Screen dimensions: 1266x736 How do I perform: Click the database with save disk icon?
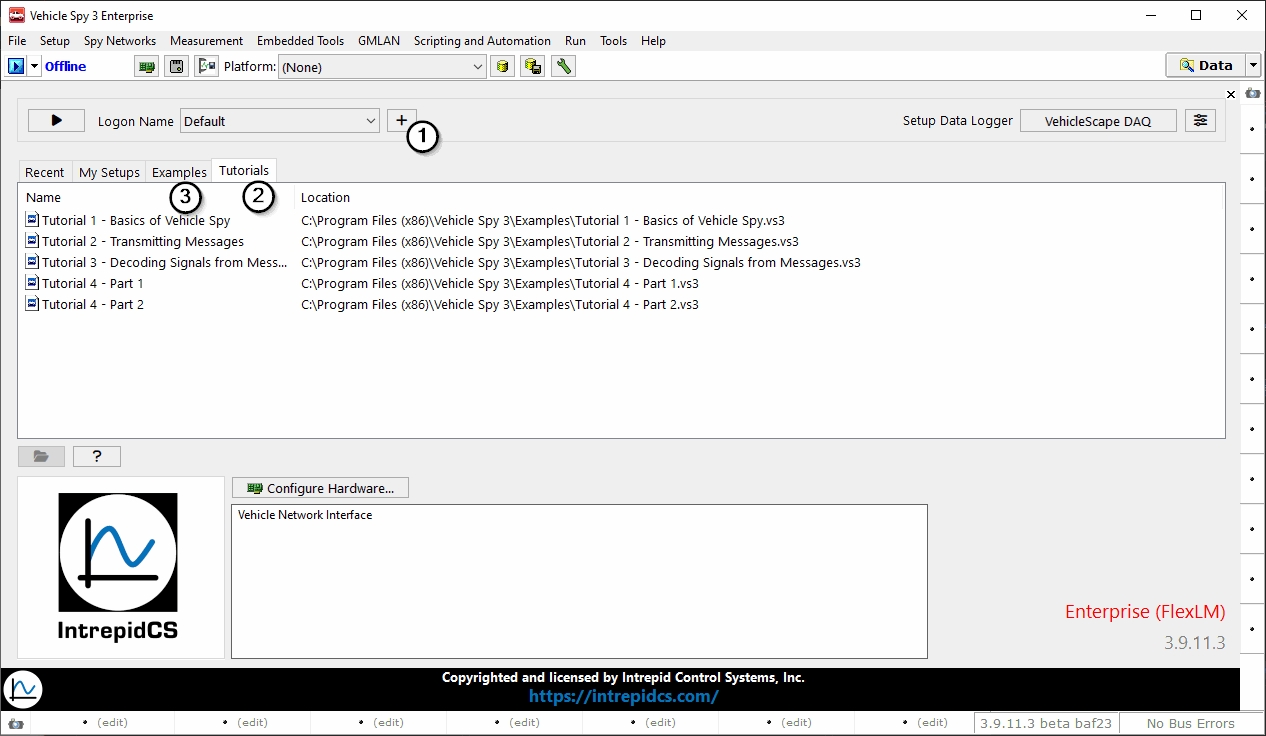(x=533, y=66)
